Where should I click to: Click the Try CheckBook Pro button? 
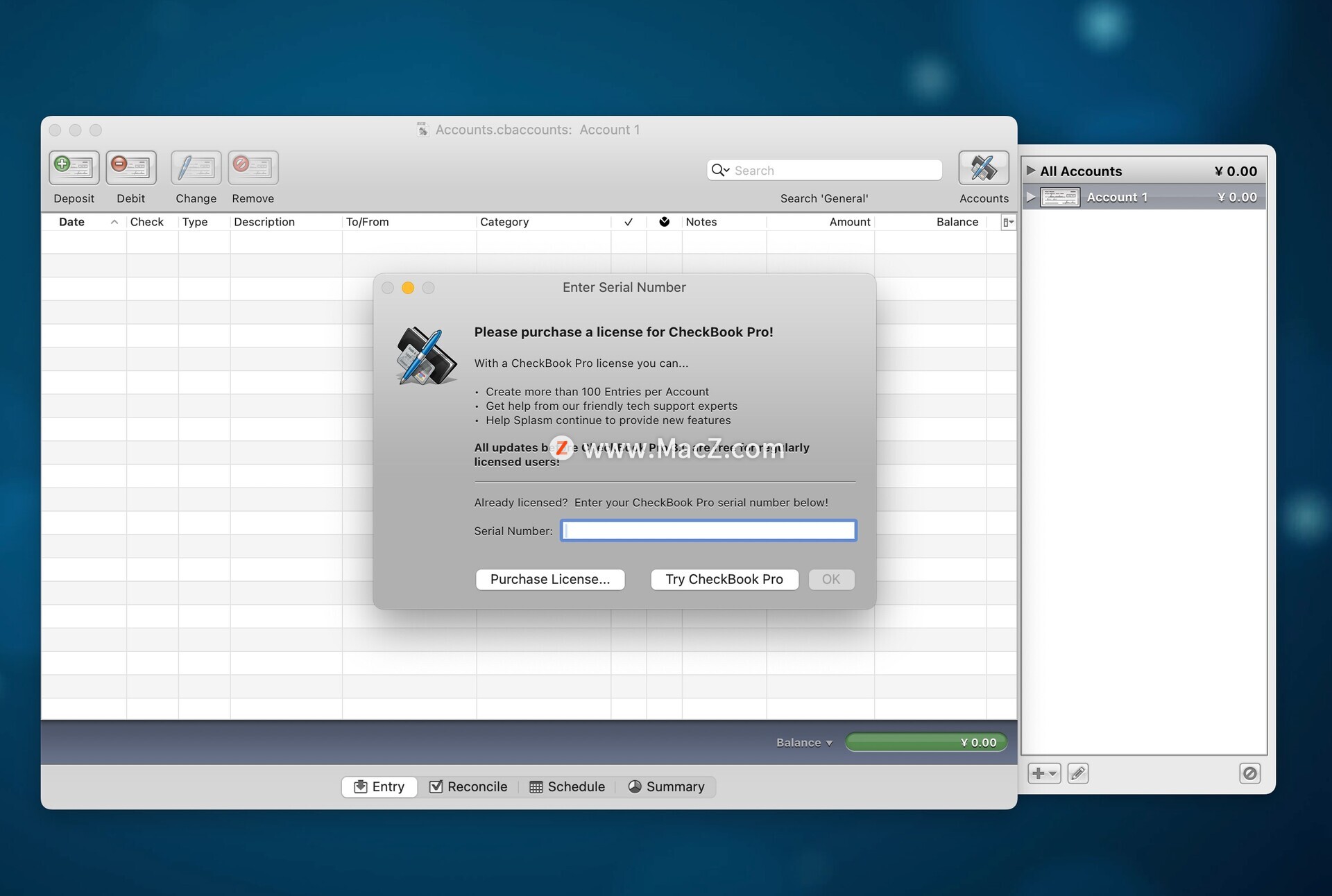point(724,579)
